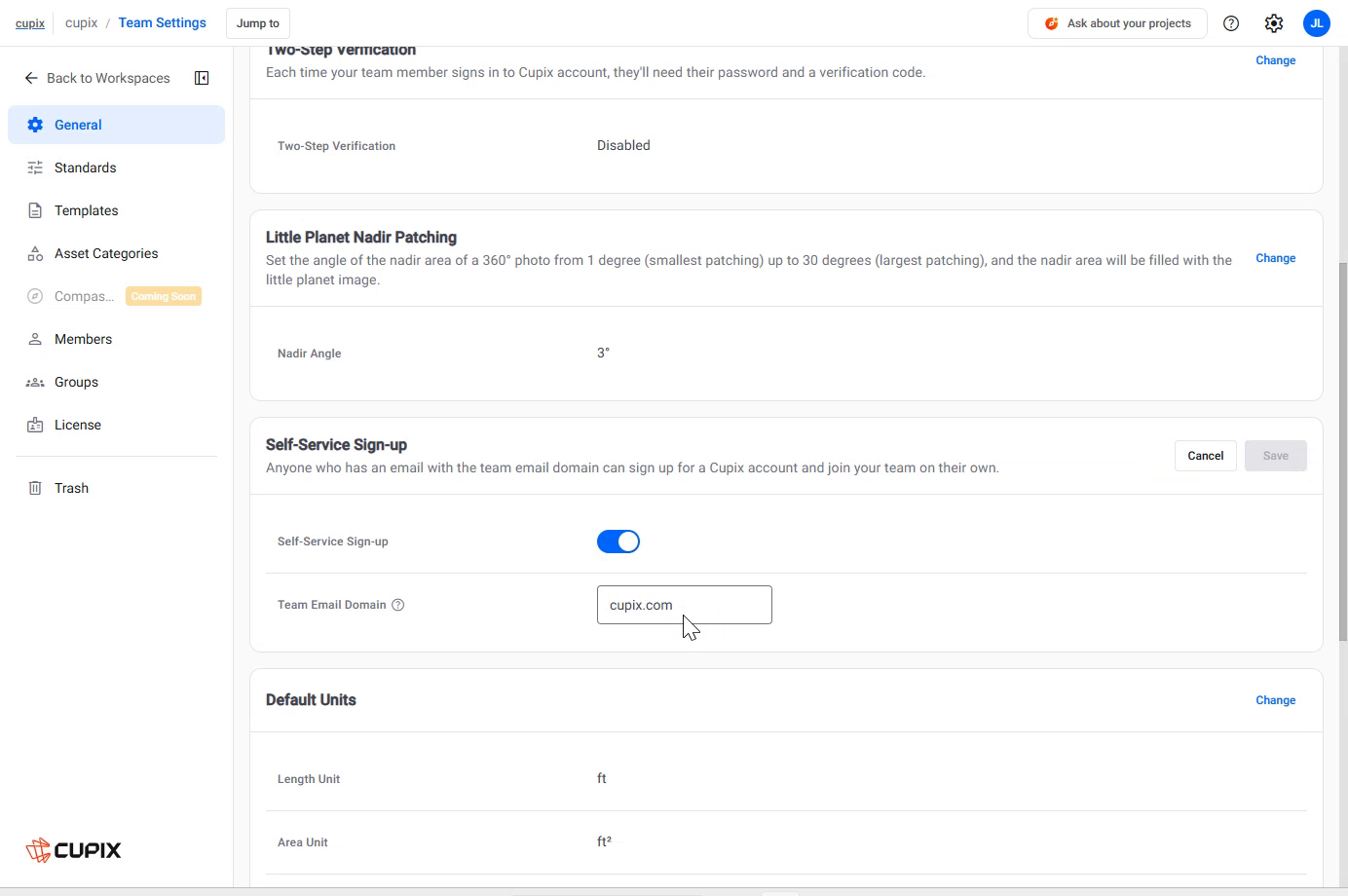This screenshot has width=1348, height=896.
Task: Click the Default Units heading
Action: coord(311,700)
